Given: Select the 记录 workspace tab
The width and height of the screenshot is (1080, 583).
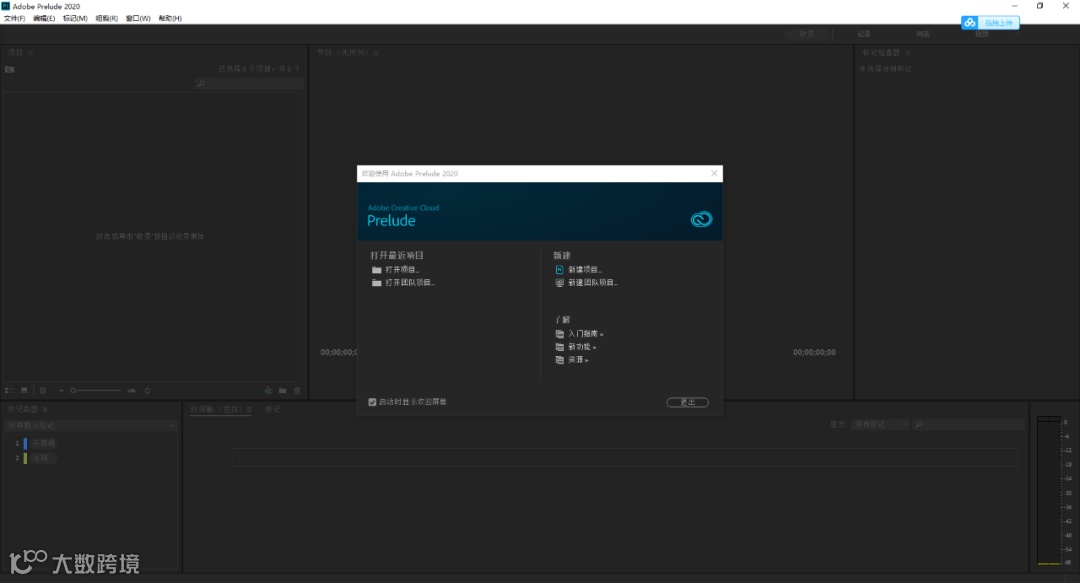Looking at the screenshot, I should 864,34.
